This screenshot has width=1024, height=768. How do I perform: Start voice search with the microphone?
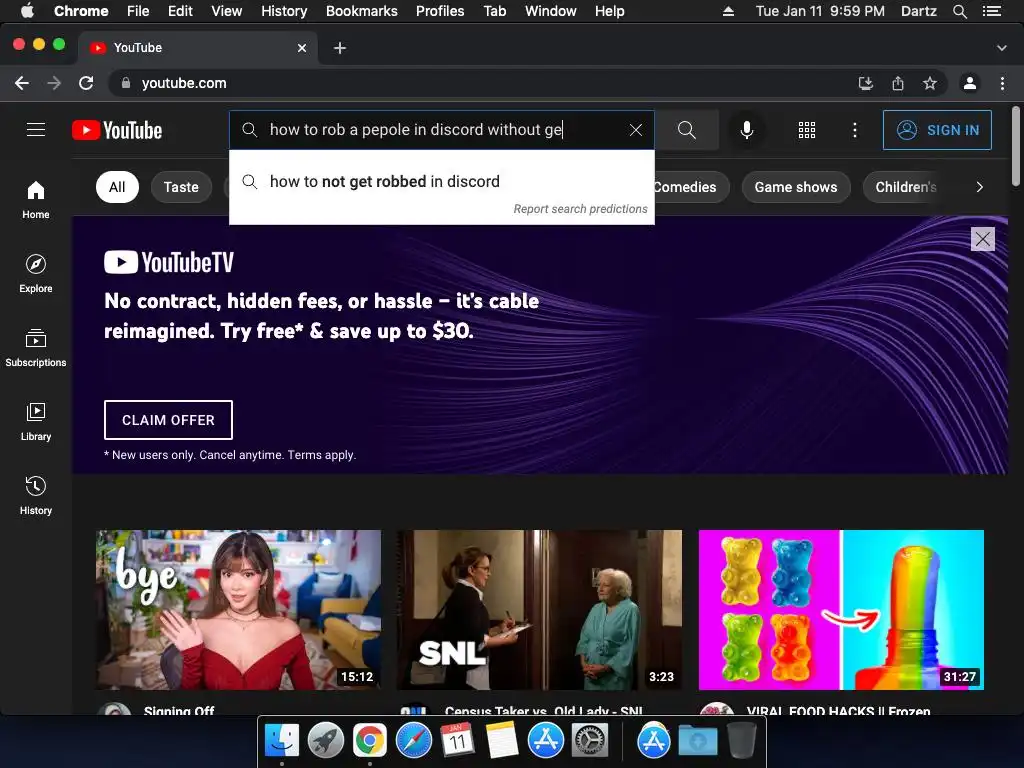point(746,130)
